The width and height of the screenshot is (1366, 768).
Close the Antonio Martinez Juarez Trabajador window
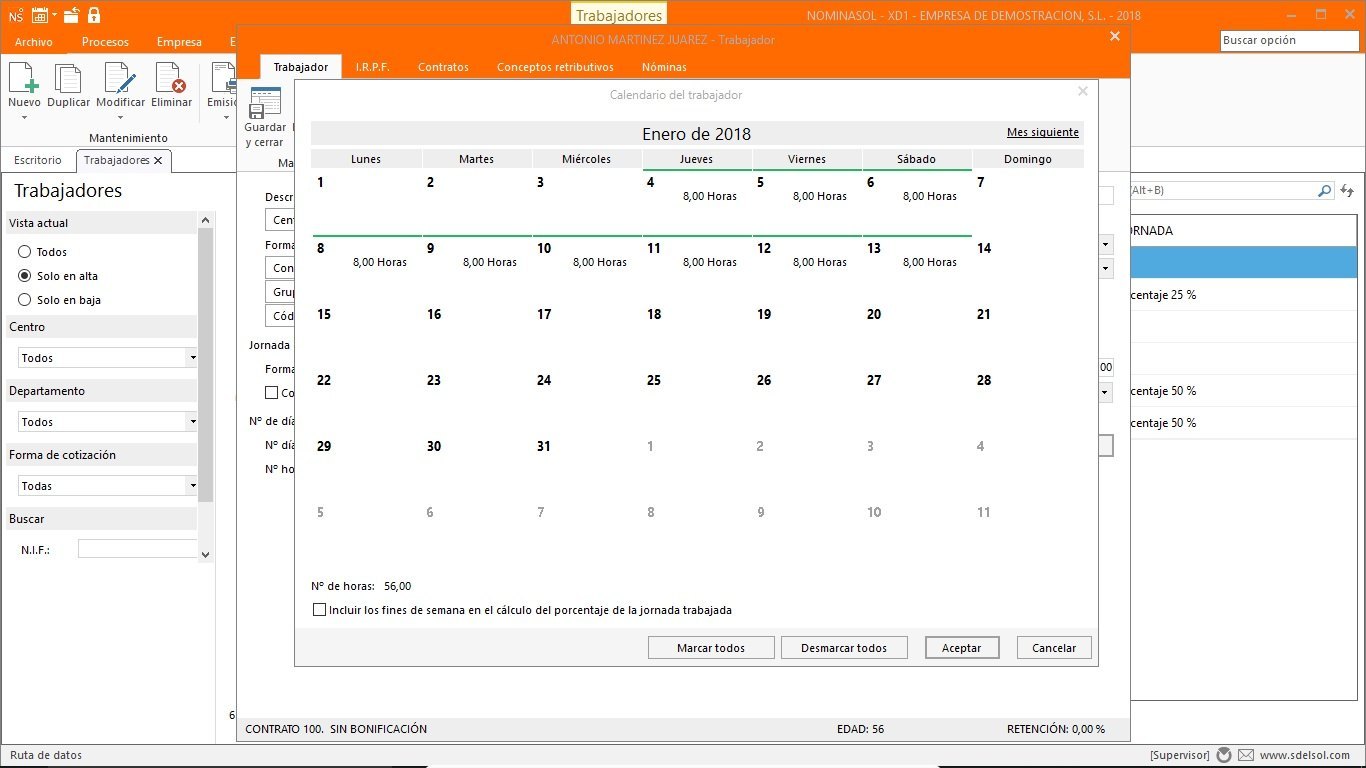click(x=1115, y=36)
